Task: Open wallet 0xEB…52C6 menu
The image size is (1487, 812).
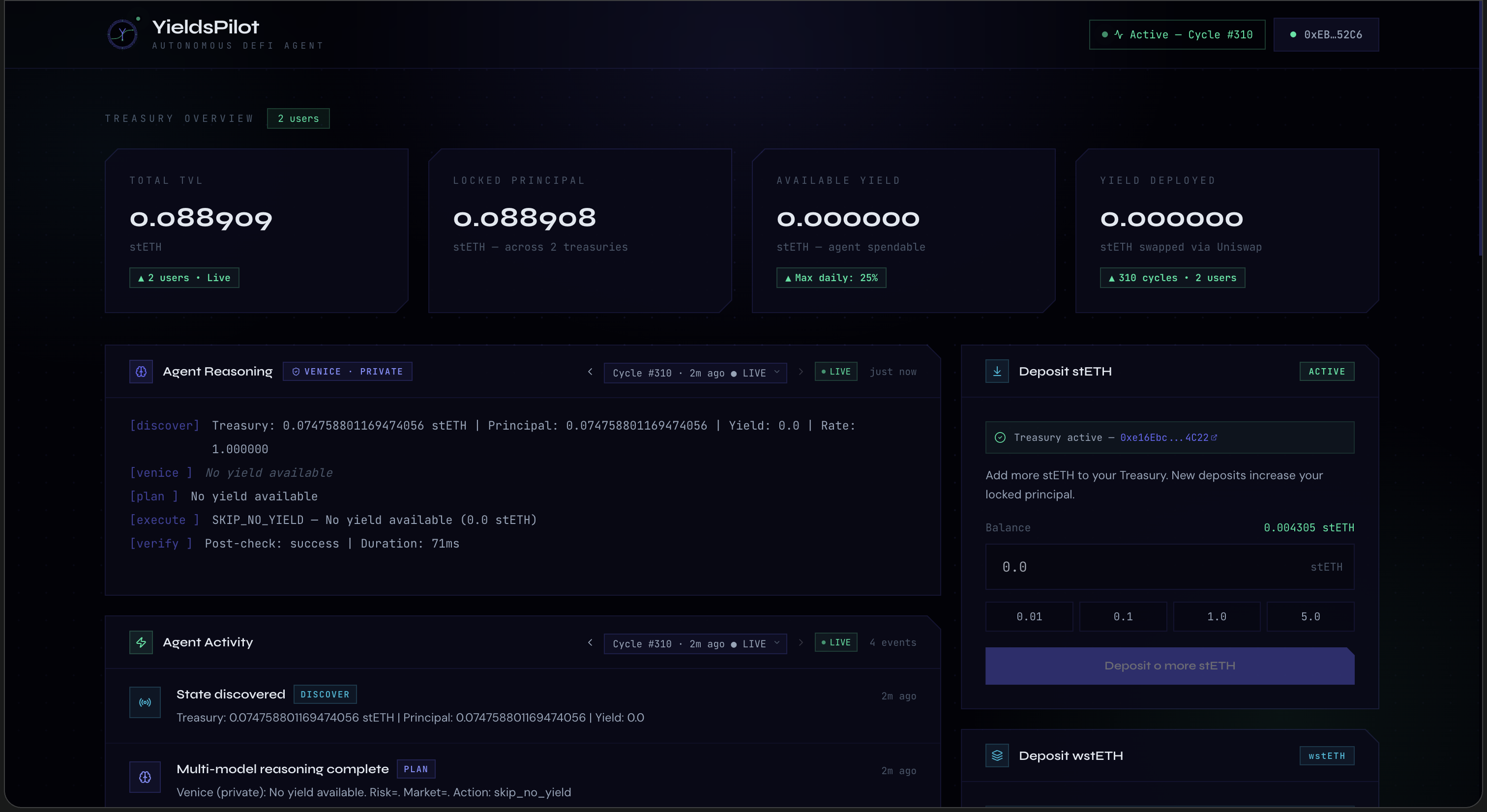Action: [x=1326, y=34]
